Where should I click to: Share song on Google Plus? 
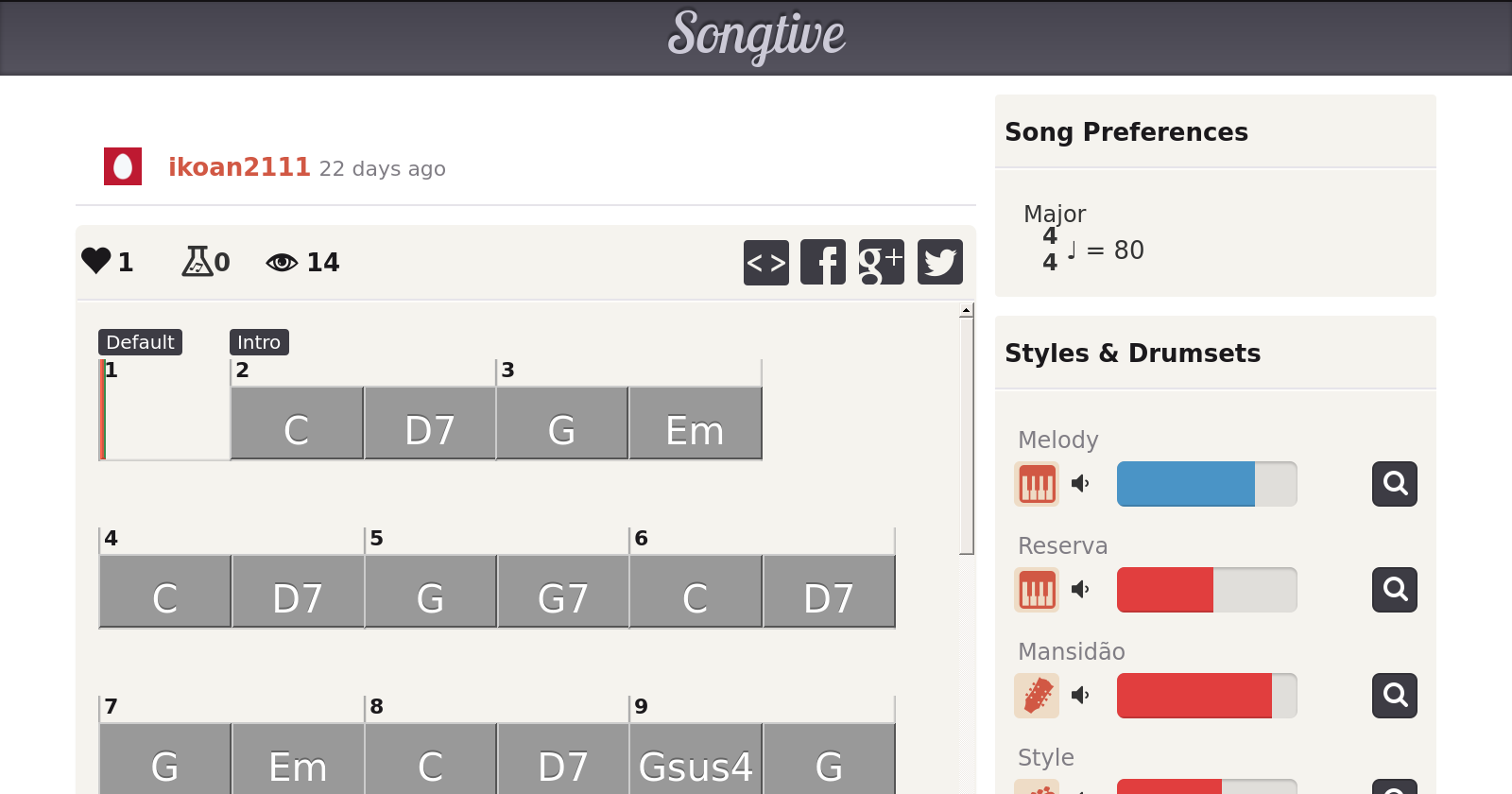(881, 262)
